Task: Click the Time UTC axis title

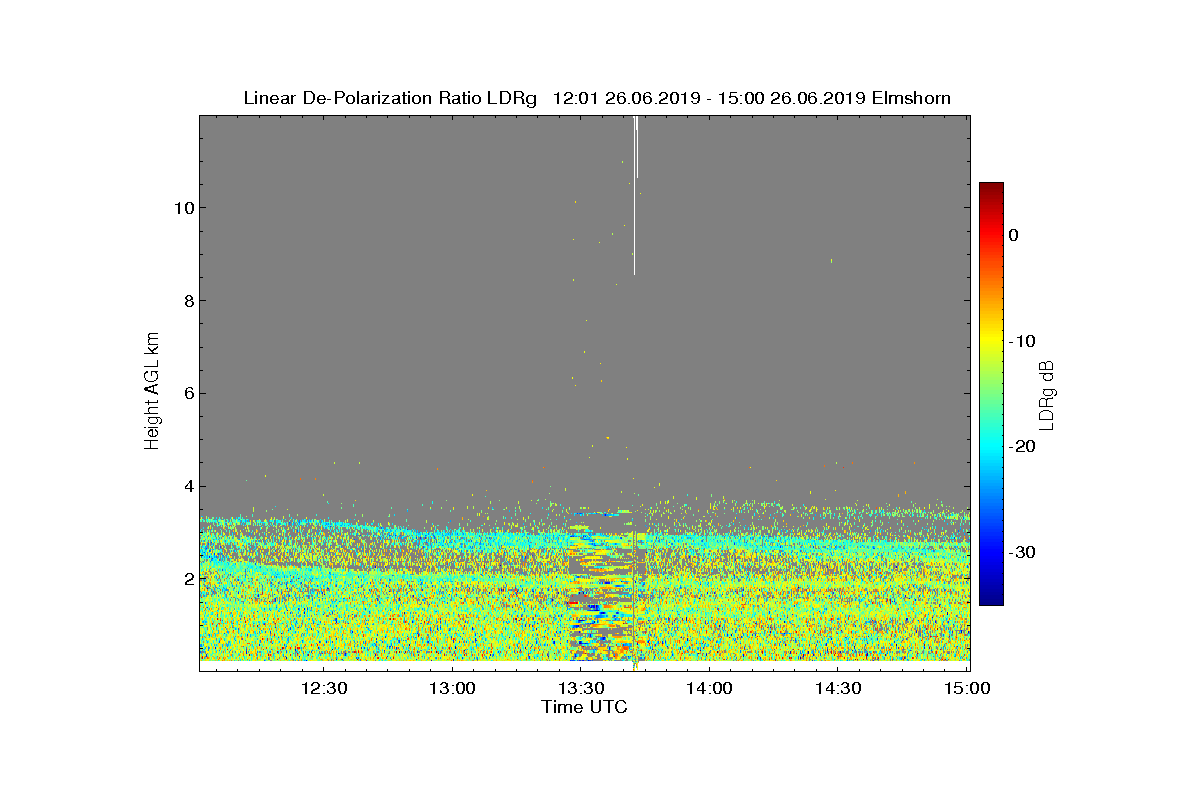Action: click(x=585, y=707)
